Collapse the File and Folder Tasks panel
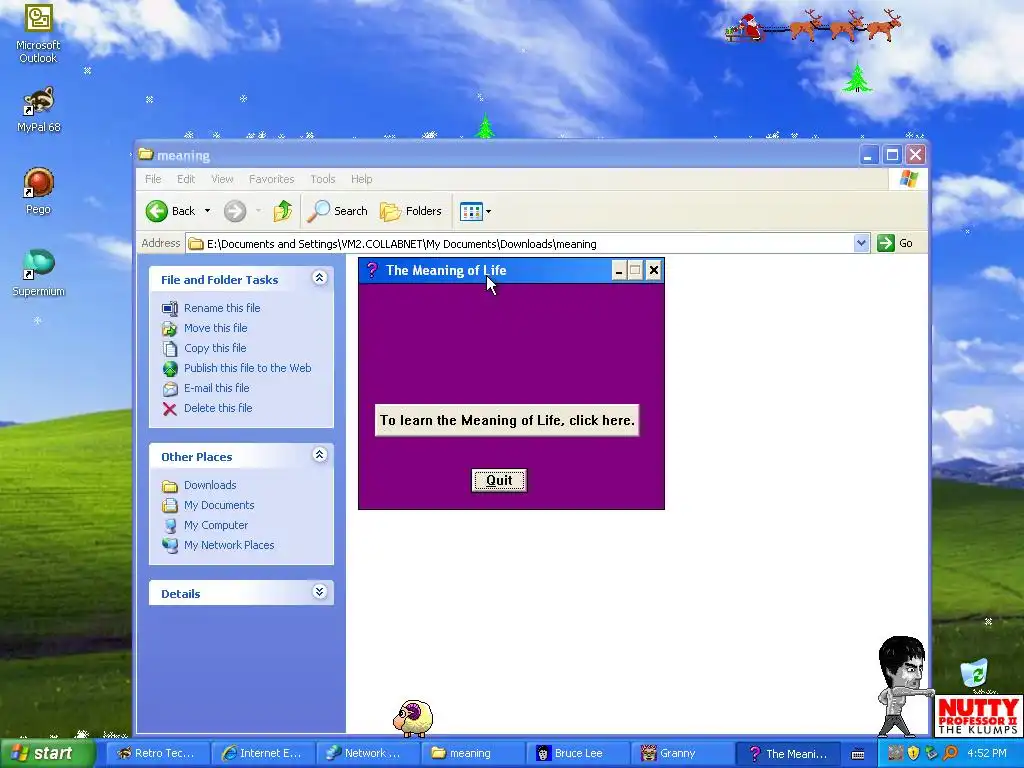This screenshot has height=768, width=1024. point(319,278)
